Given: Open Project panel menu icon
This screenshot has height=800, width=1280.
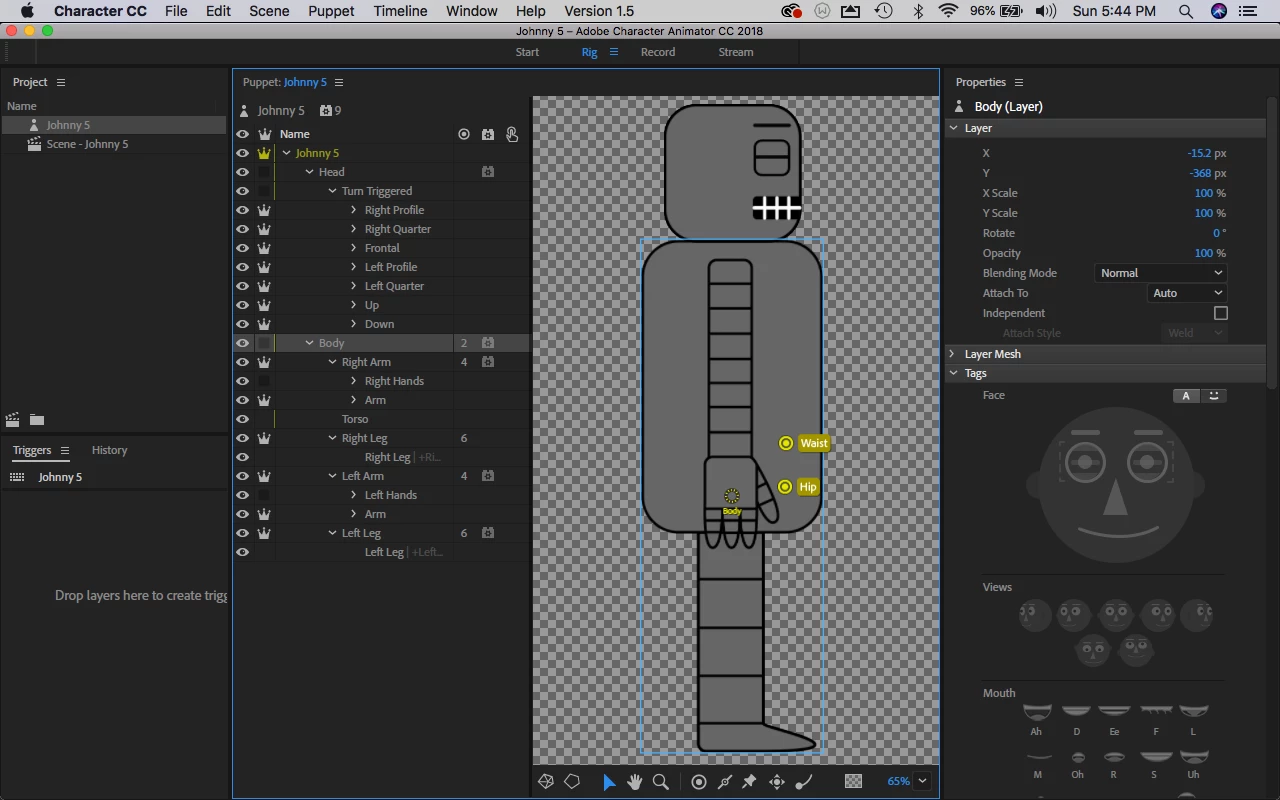Looking at the screenshot, I should [x=61, y=82].
